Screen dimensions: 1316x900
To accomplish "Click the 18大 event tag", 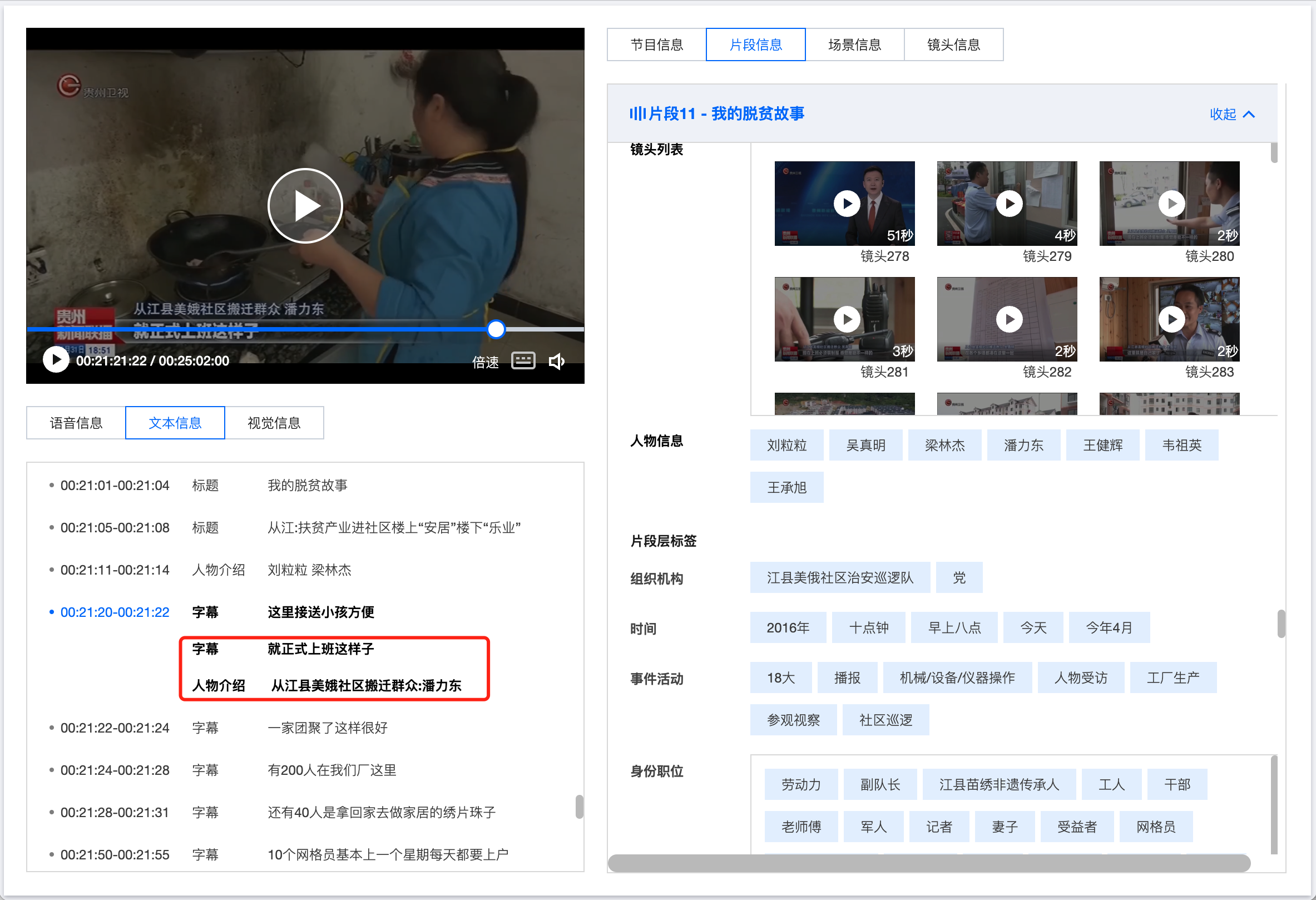I will [780, 678].
